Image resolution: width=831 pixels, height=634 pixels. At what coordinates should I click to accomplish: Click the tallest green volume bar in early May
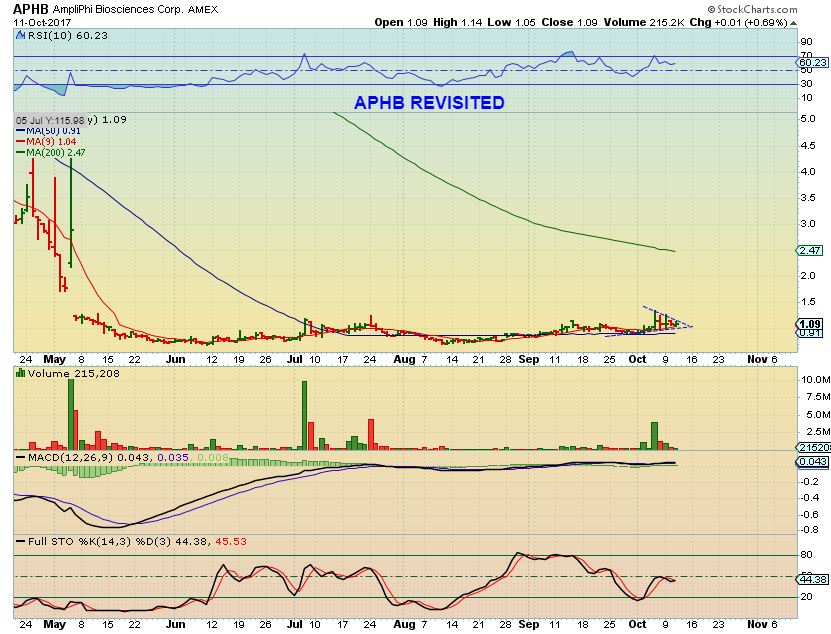[71, 415]
